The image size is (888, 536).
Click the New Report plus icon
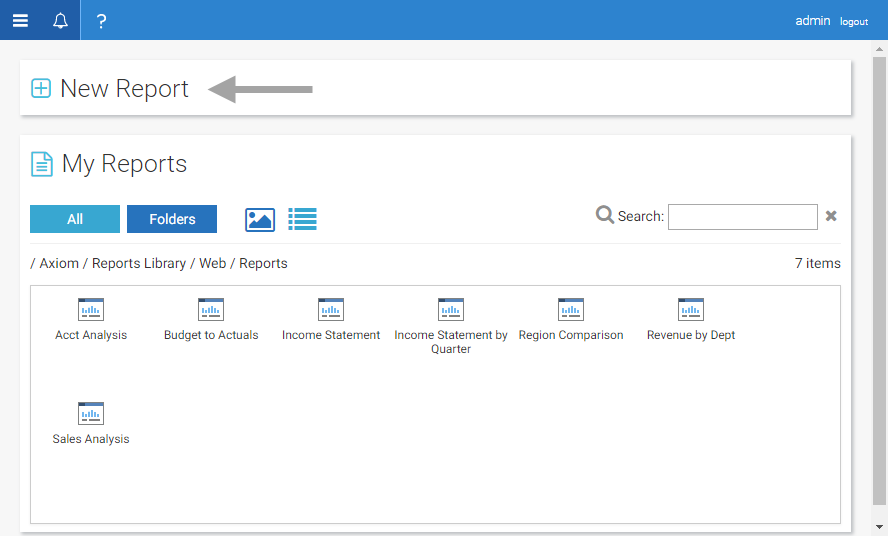[x=41, y=88]
